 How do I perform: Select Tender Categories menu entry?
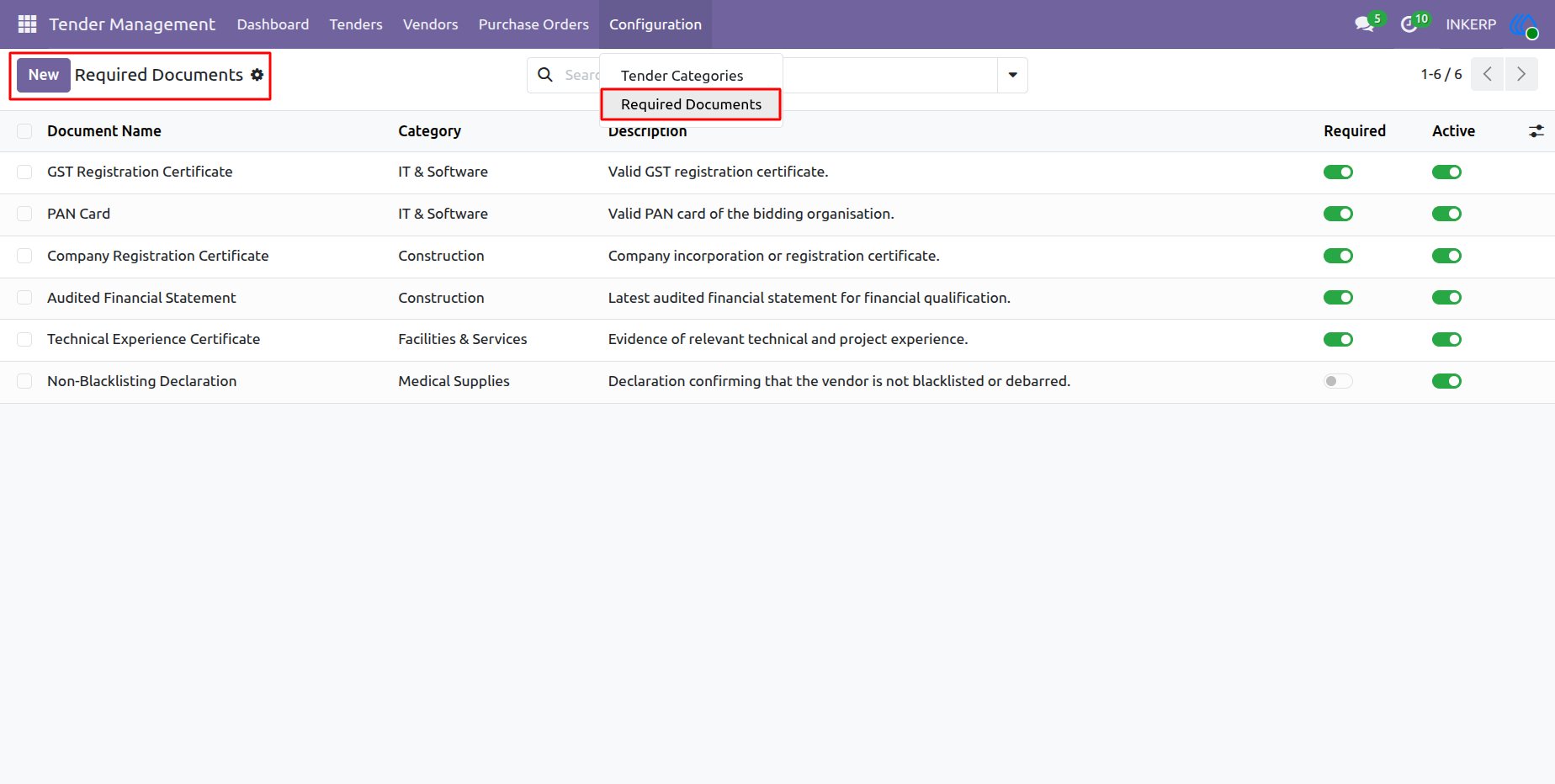tap(691, 76)
